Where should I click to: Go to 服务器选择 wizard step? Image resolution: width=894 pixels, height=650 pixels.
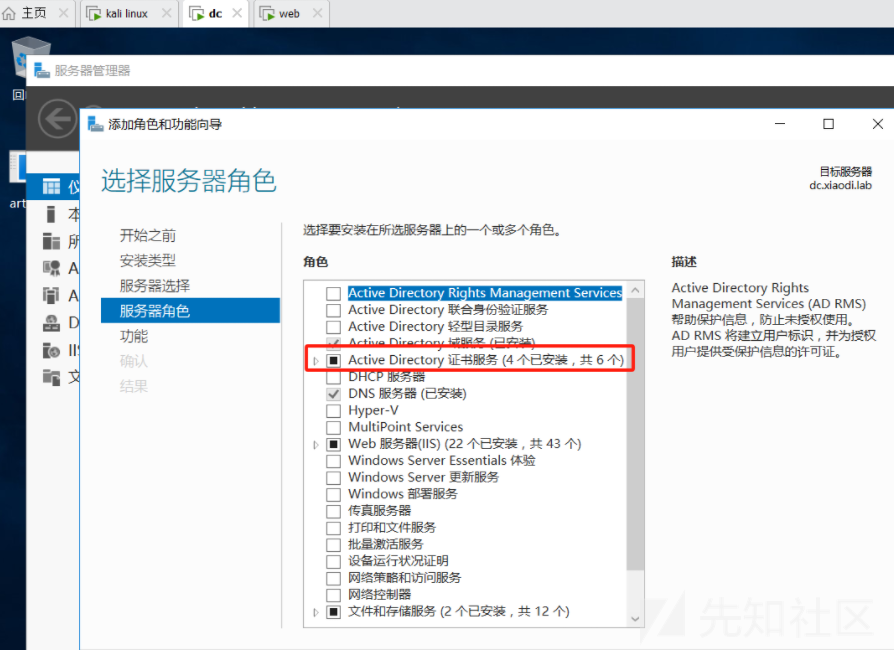coord(155,286)
